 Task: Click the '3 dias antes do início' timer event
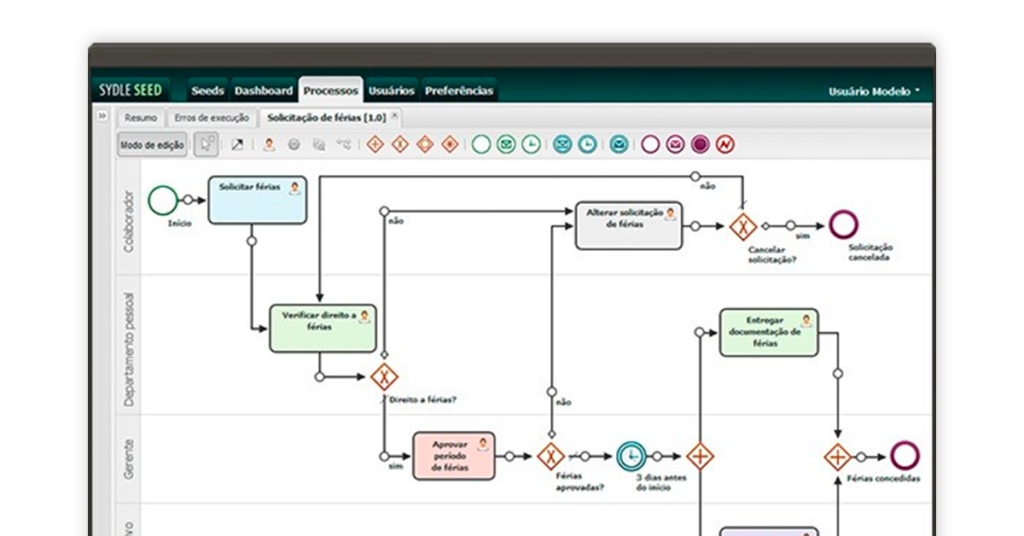coord(631,456)
